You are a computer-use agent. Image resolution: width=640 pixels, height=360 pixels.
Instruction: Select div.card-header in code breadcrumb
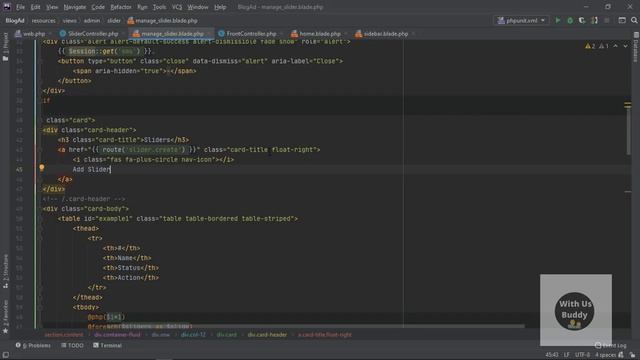267,335
